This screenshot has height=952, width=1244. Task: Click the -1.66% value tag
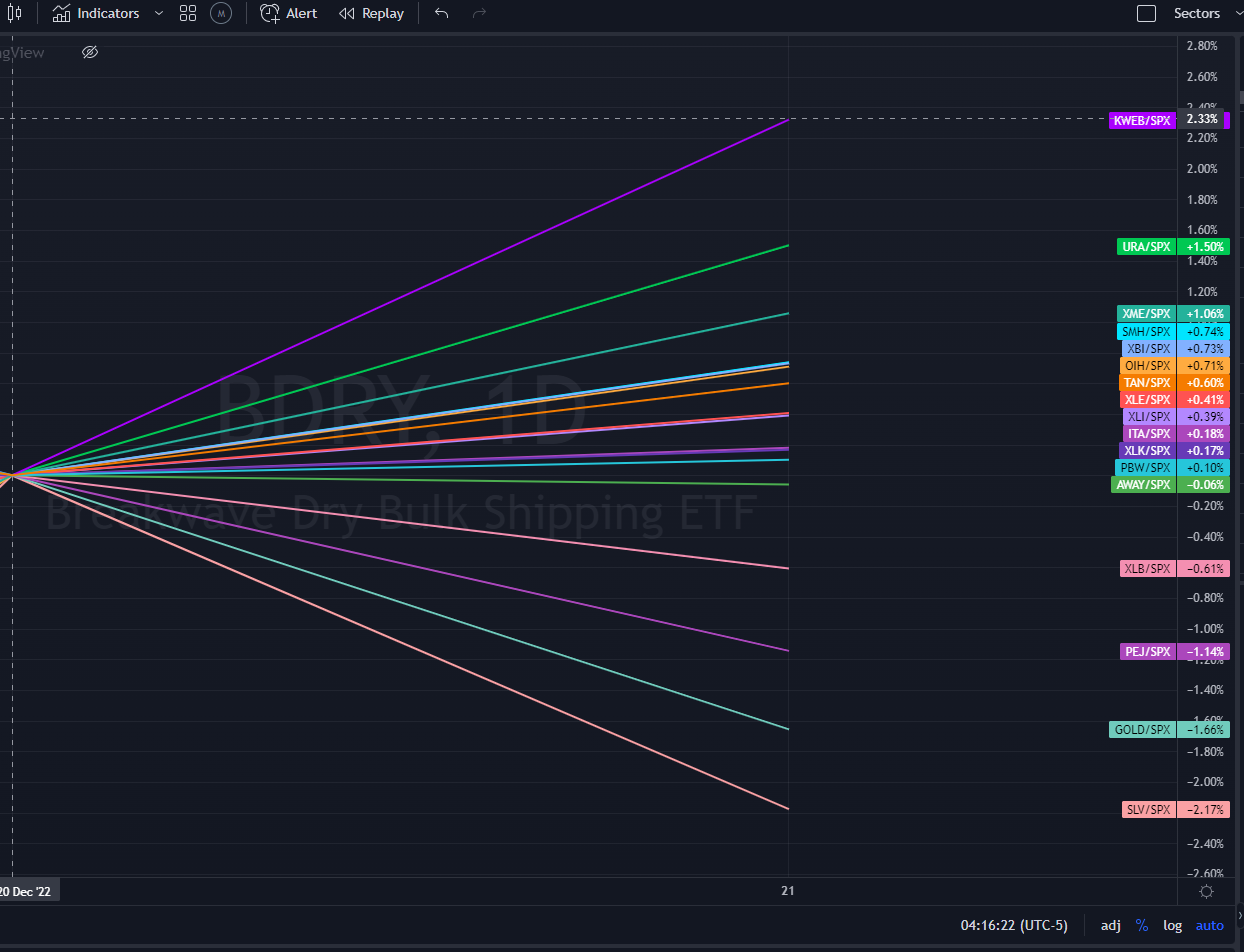[x=1203, y=729]
